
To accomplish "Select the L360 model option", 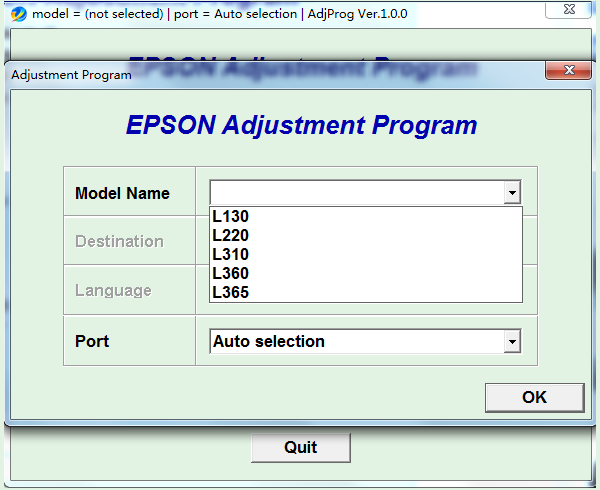I will click(x=231, y=274).
